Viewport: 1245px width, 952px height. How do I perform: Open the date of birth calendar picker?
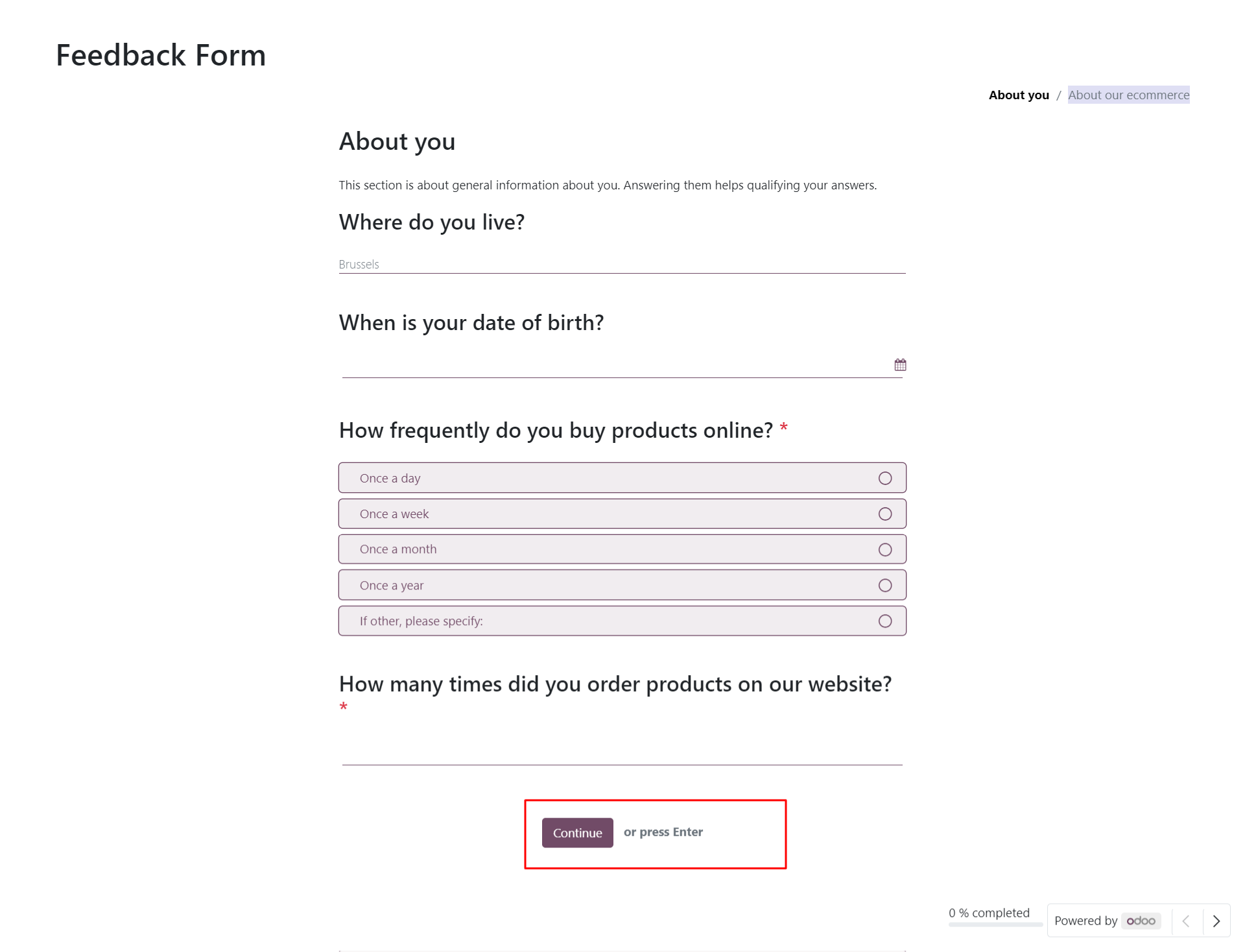(900, 365)
